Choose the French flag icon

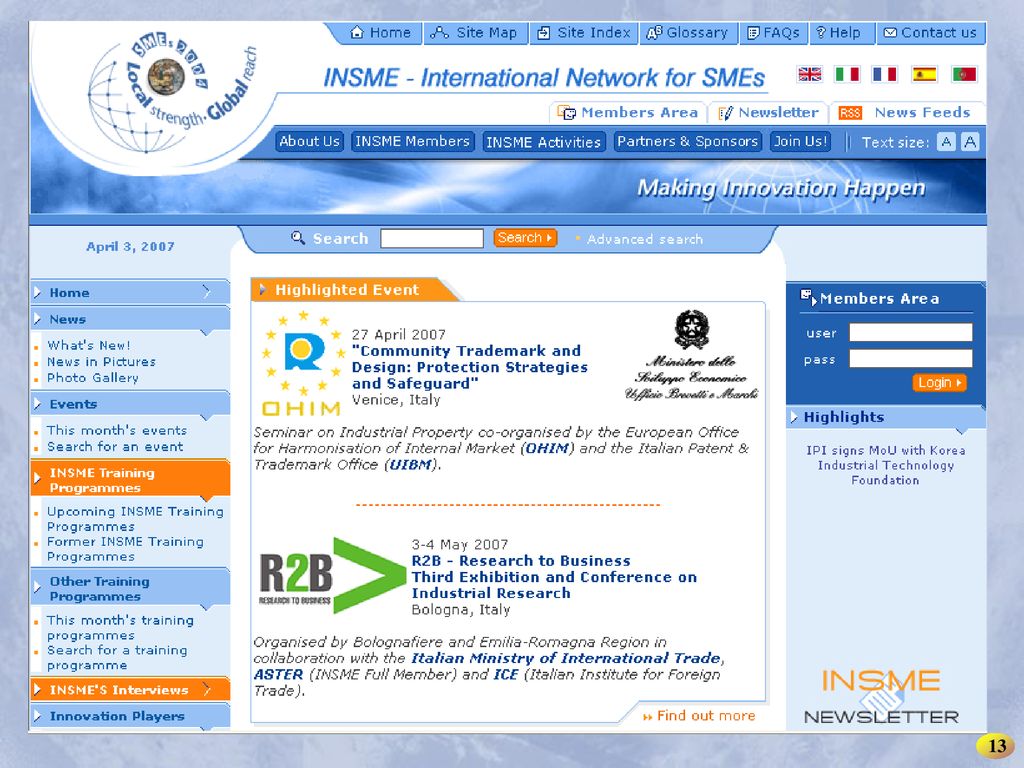pos(885,74)
